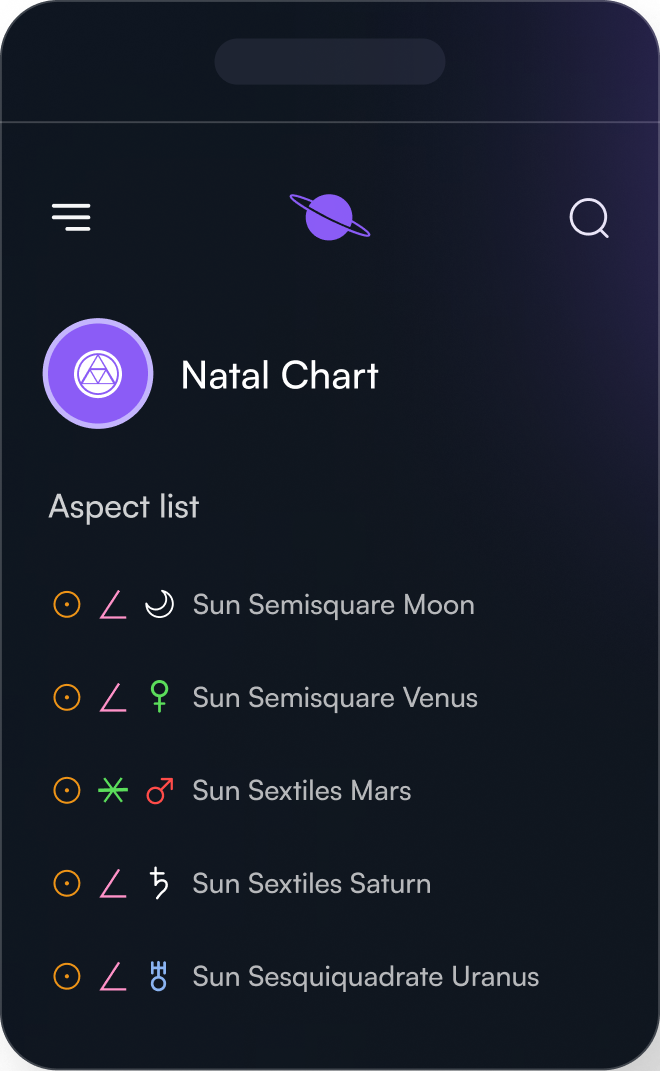Select the green Venus symbol
Screen dimensions: 660x1071
[159, 697]
